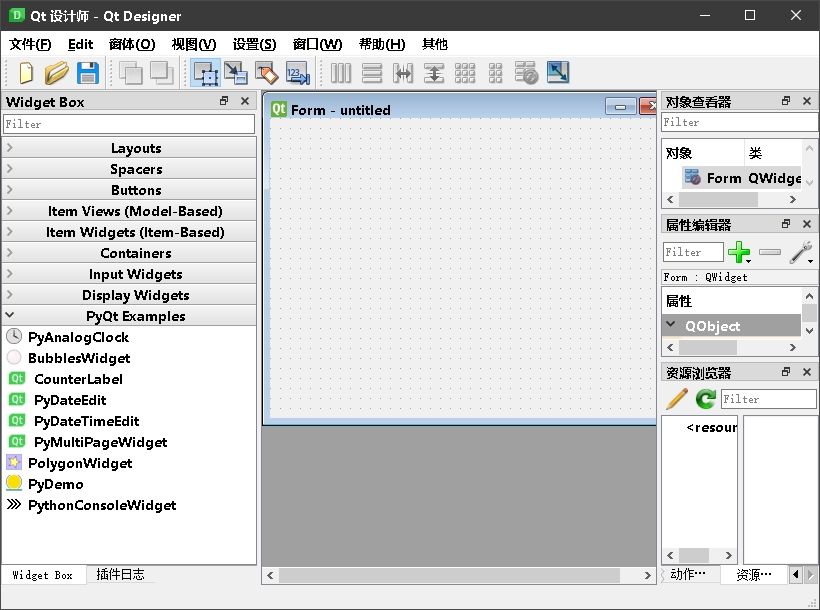Open the 视图(V) menu
Image resolution: width=820 pixels, height=610 pixels.
click(x=194, y=44)
